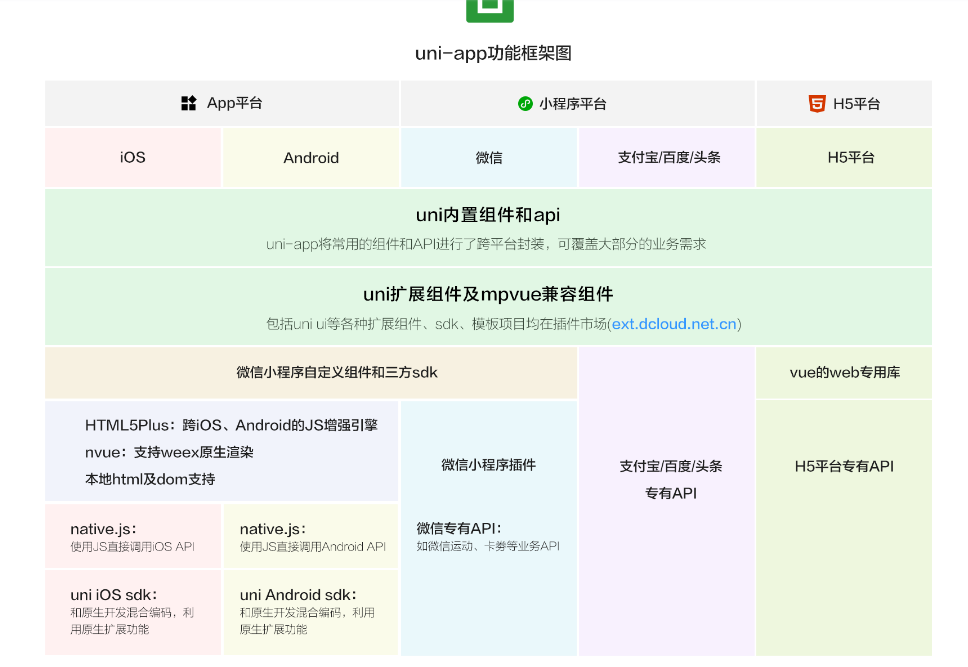This screenshot has width=968, height=667.
Task: Click the description under uni iOS sdk
Action: [132, 621]
